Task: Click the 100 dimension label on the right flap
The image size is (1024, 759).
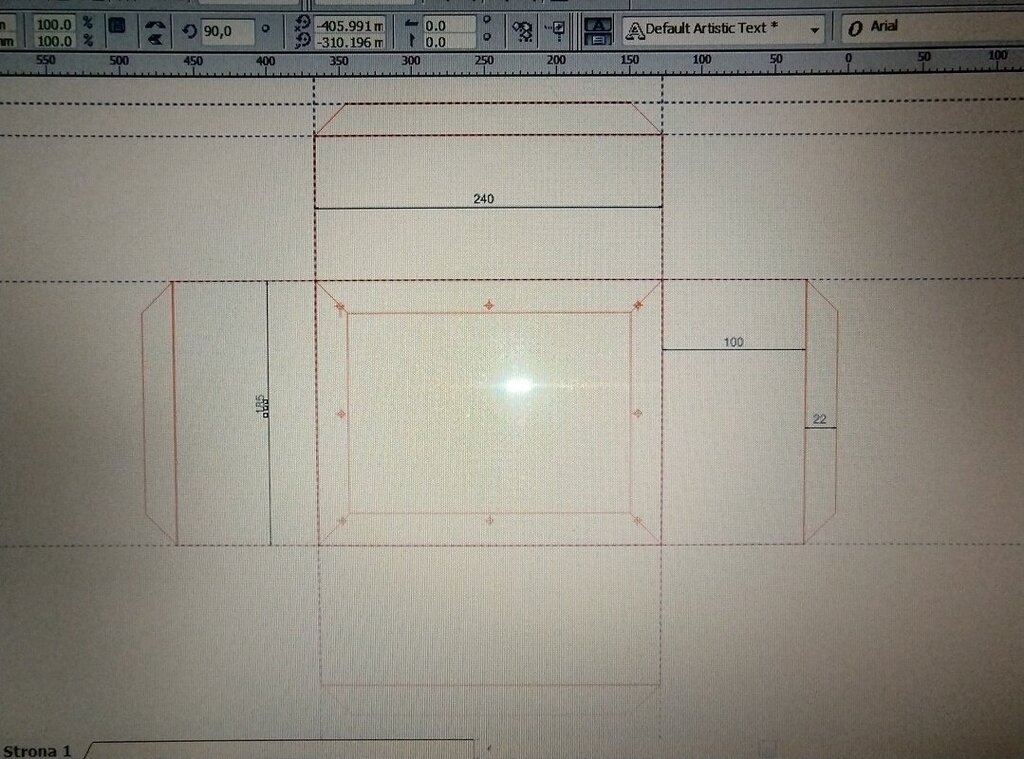Action: (x=733, y=342)
